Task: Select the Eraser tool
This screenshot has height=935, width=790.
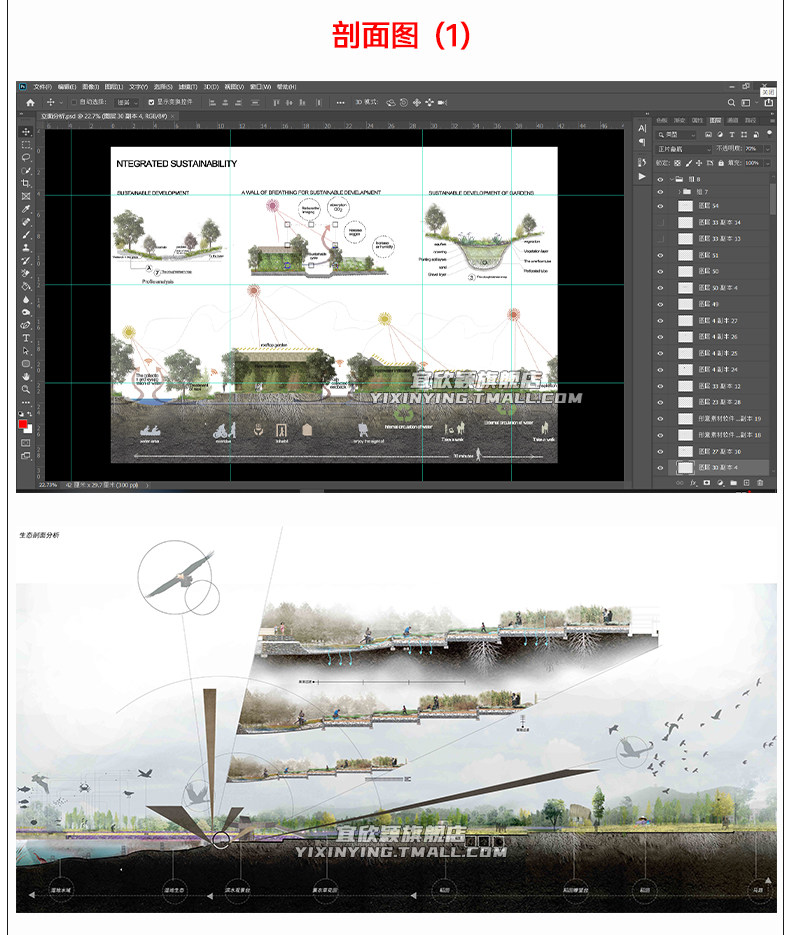Action: pos(26,274)
